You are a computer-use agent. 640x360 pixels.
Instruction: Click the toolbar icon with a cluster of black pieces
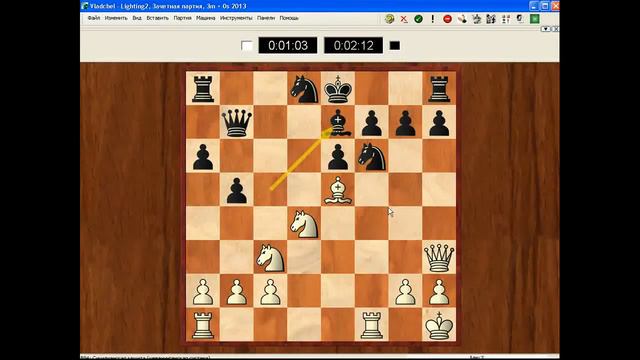pos(491,19)
